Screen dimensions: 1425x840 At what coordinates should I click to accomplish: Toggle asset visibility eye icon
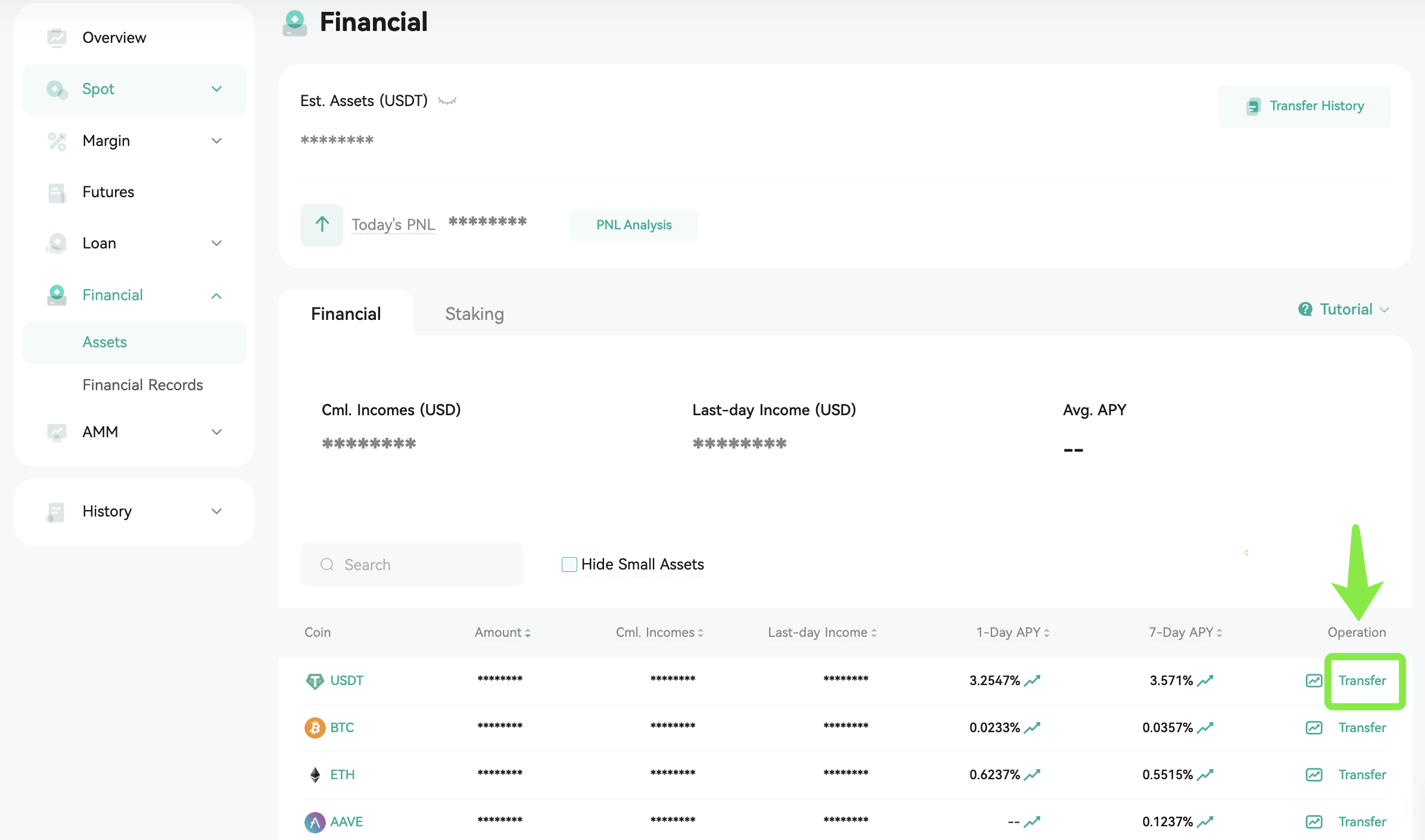447,101
